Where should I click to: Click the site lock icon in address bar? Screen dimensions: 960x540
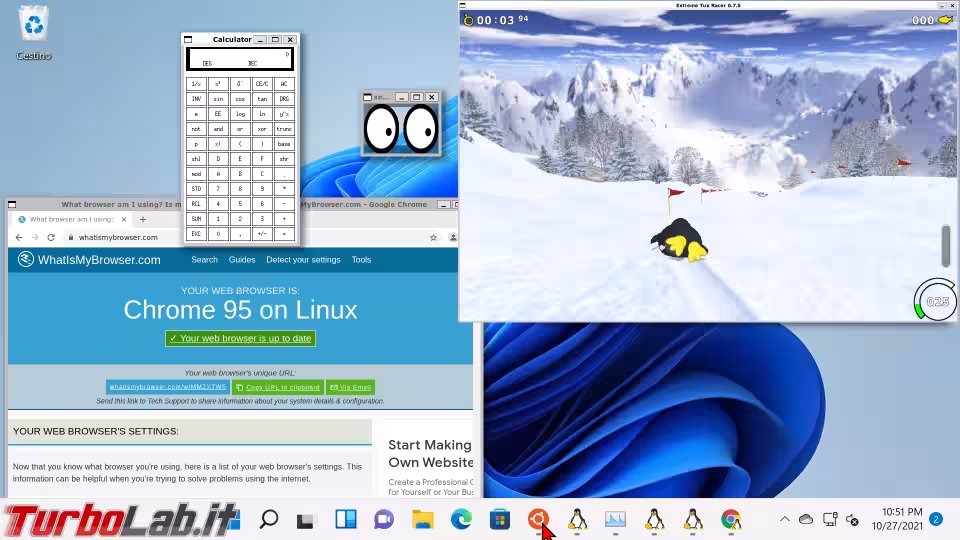(x=71, y=238)
